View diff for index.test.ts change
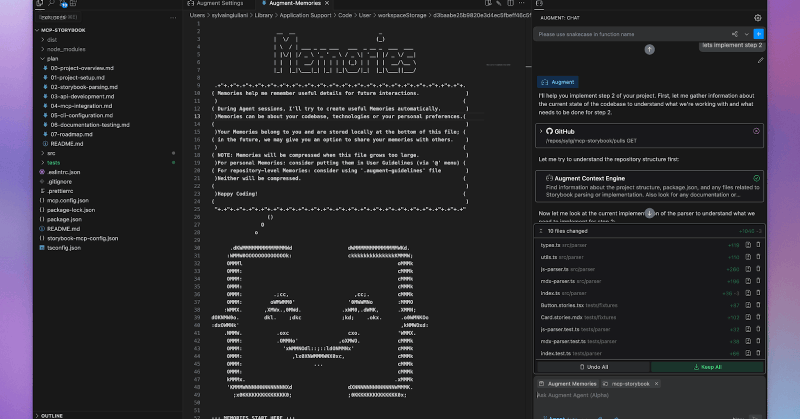The height and width of the screenshot is (419, 800). click(x=748, y=353)
